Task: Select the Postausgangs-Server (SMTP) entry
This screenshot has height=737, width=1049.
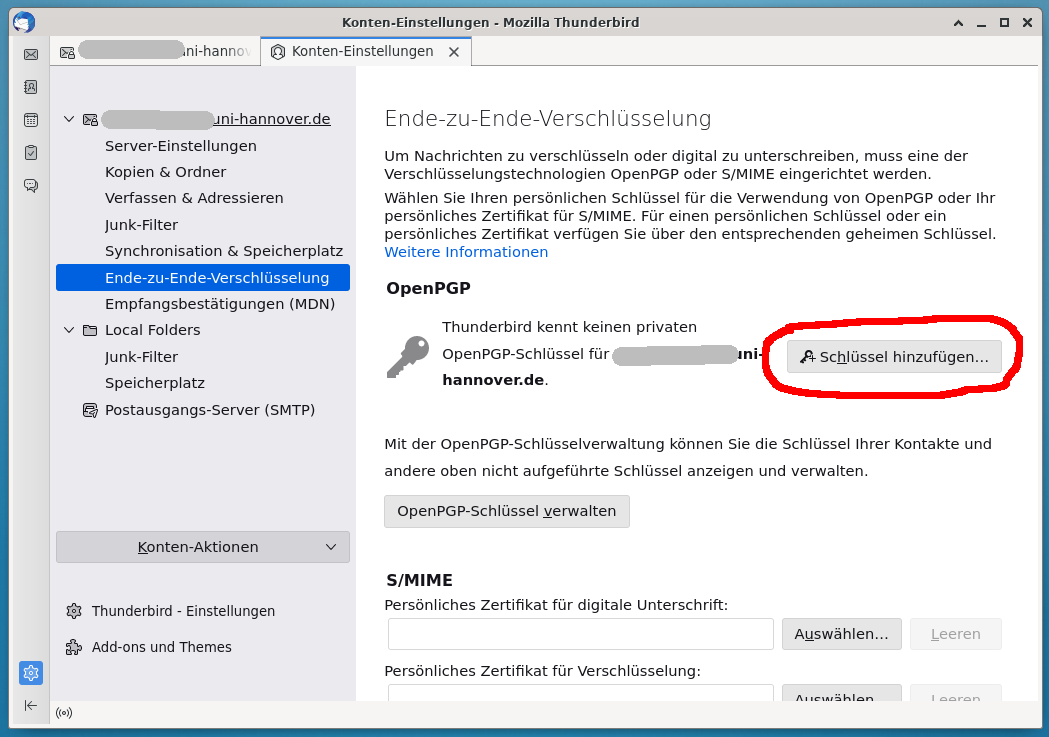Action: (209, 410)
